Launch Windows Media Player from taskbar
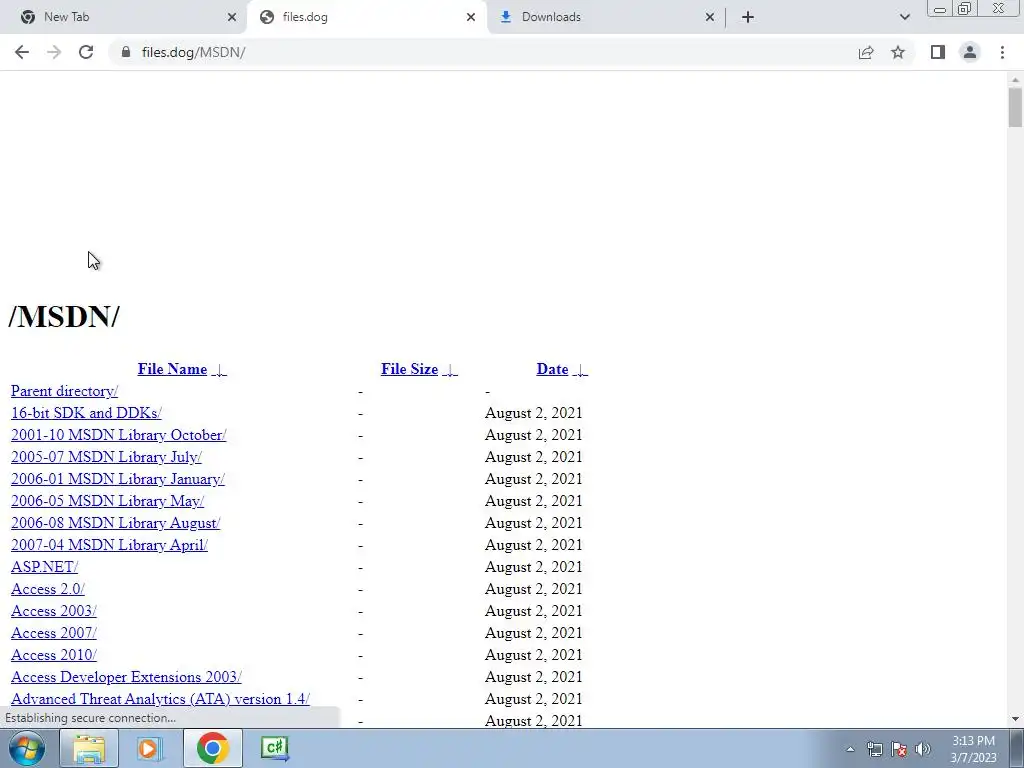Image resolution: width=1024 pixels, height=768 pixels. (x=150, y=748)
